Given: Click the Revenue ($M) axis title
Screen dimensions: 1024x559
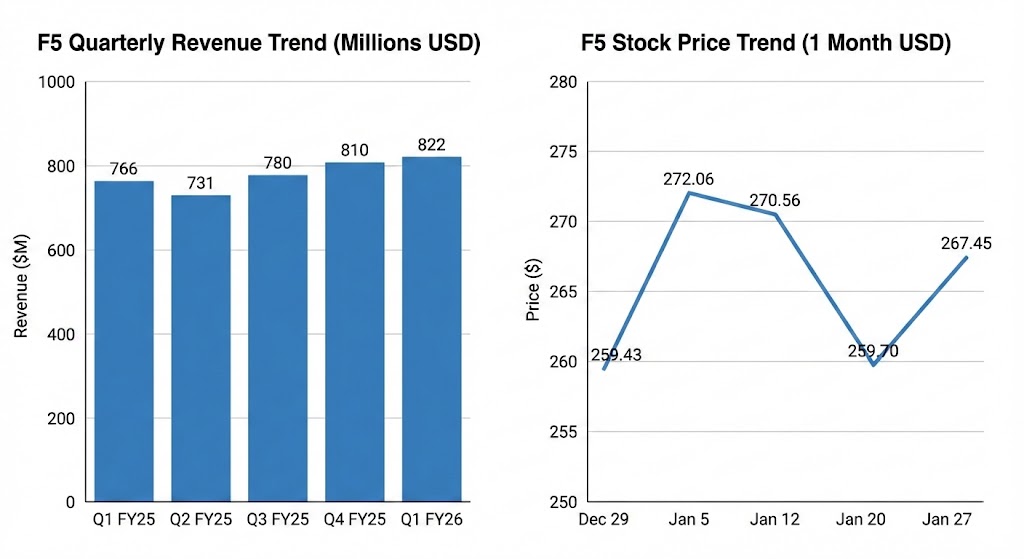Looking at the screenshot, I should (21, 292).
